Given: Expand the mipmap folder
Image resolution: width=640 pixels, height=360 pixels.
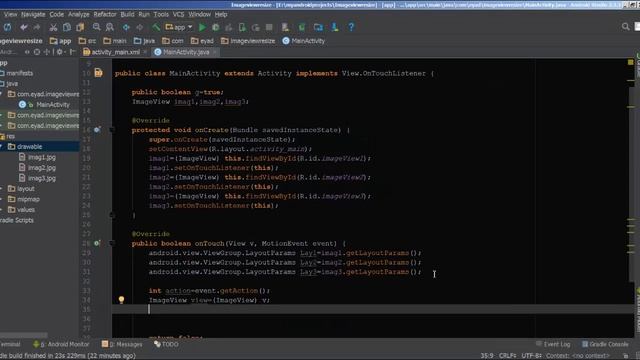Looking at the screenshot, I should [2, 199].
